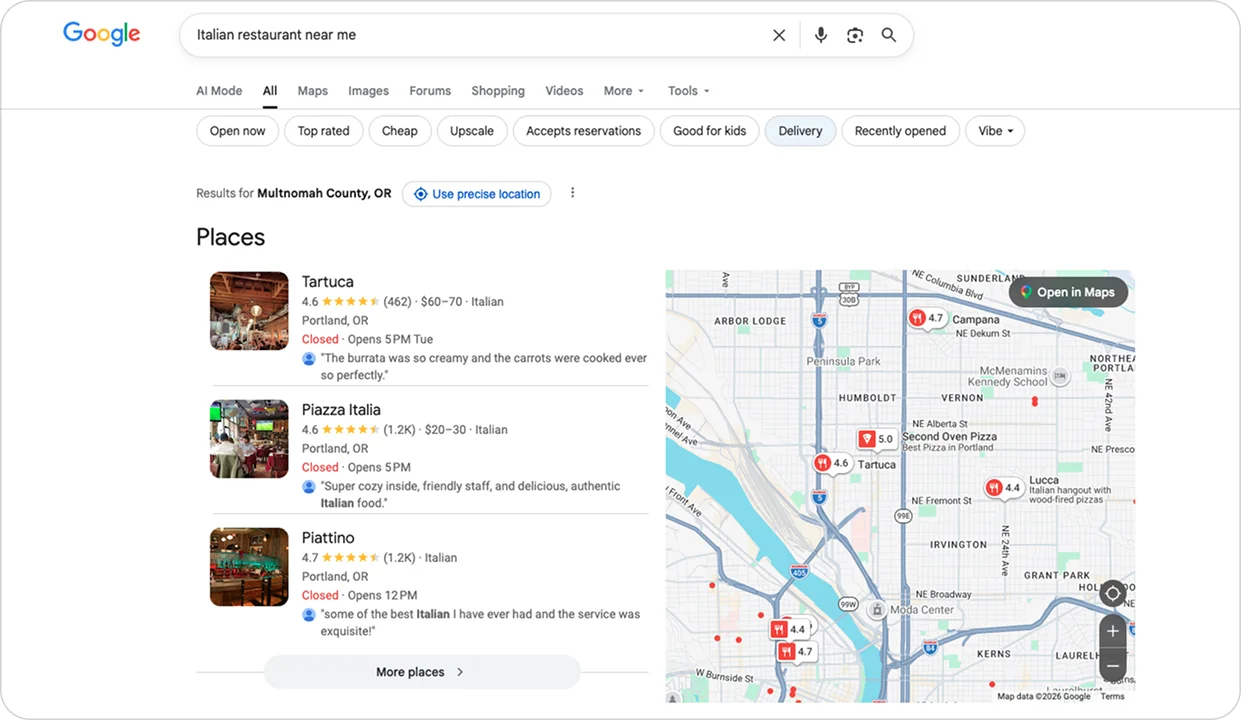Open the Tools dropdown
Viewport: 1241px width, 720px height.
click(x=689, y=91)
